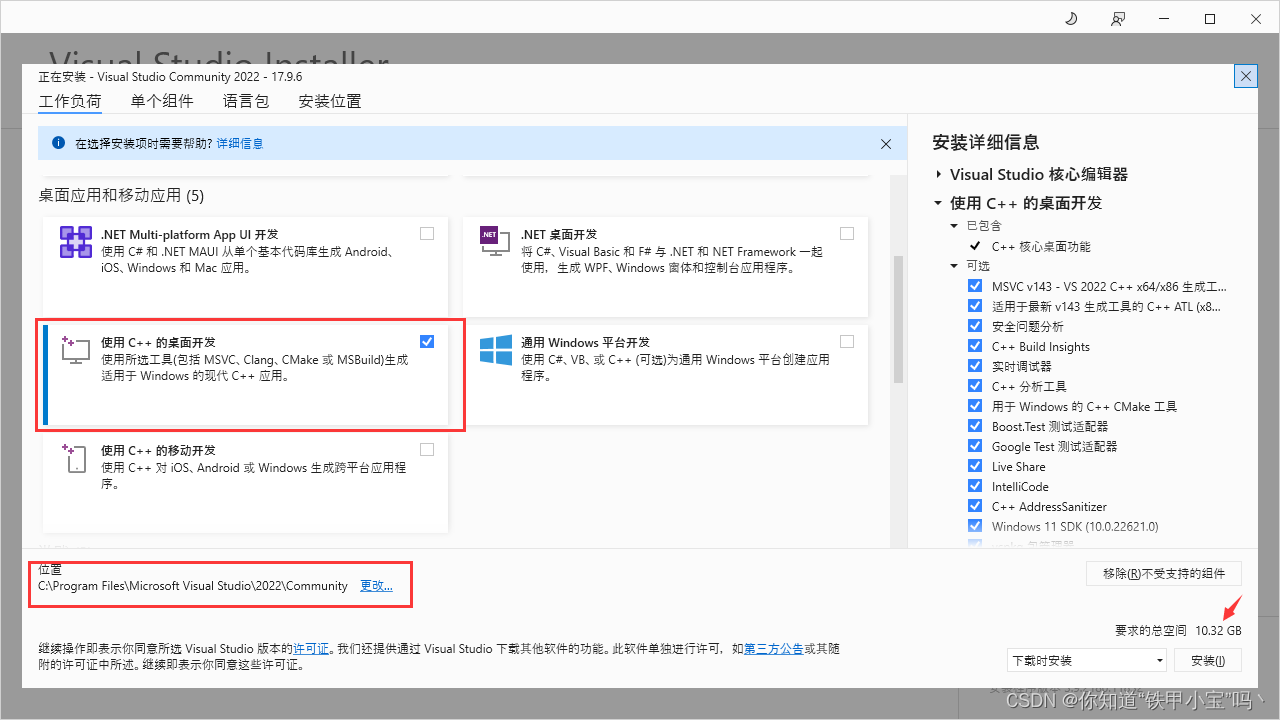Uncheck Boost.Test 测试适配器
Viewport: 1280px width, 720px height.
tap(975, 426)
